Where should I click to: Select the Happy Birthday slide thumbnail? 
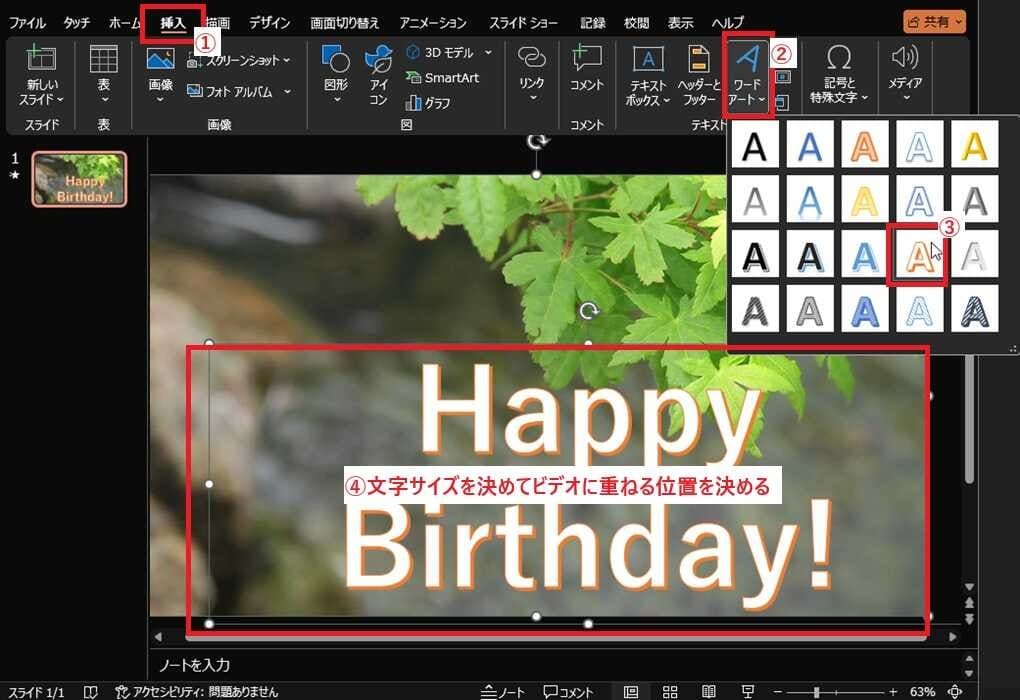80,179
